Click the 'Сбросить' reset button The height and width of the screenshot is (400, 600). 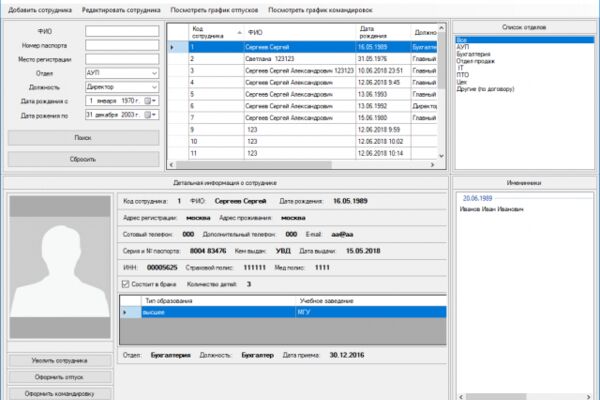[83, 159]
